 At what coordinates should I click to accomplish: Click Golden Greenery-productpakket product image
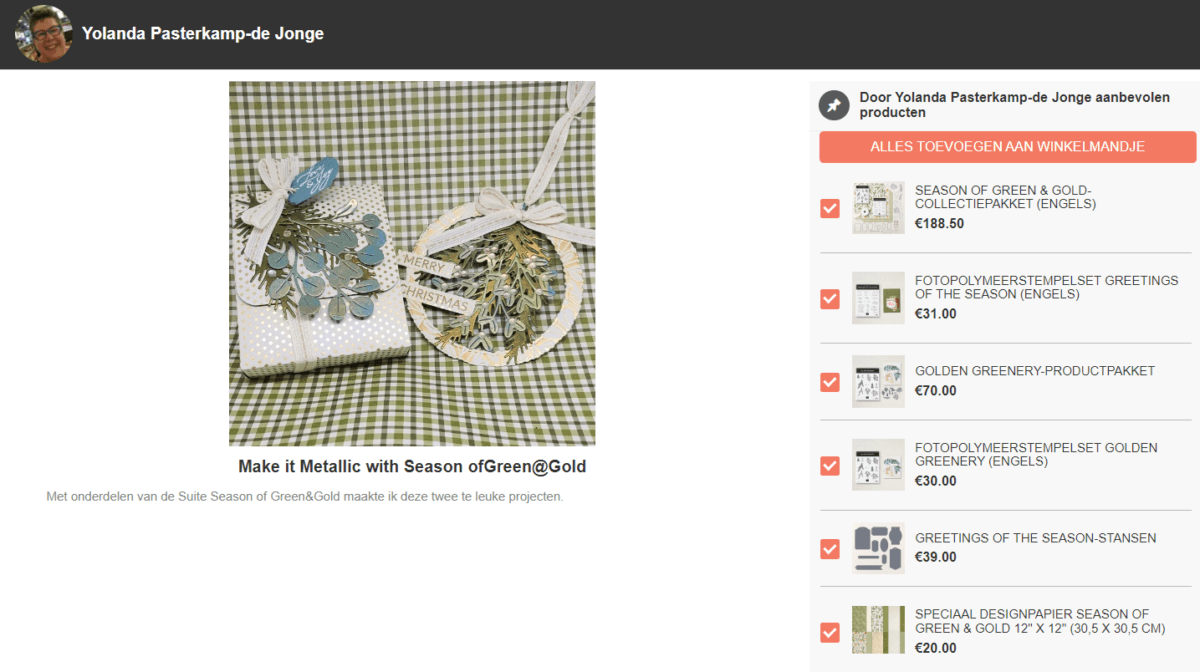pyautogui.click(x=878, y=381)
